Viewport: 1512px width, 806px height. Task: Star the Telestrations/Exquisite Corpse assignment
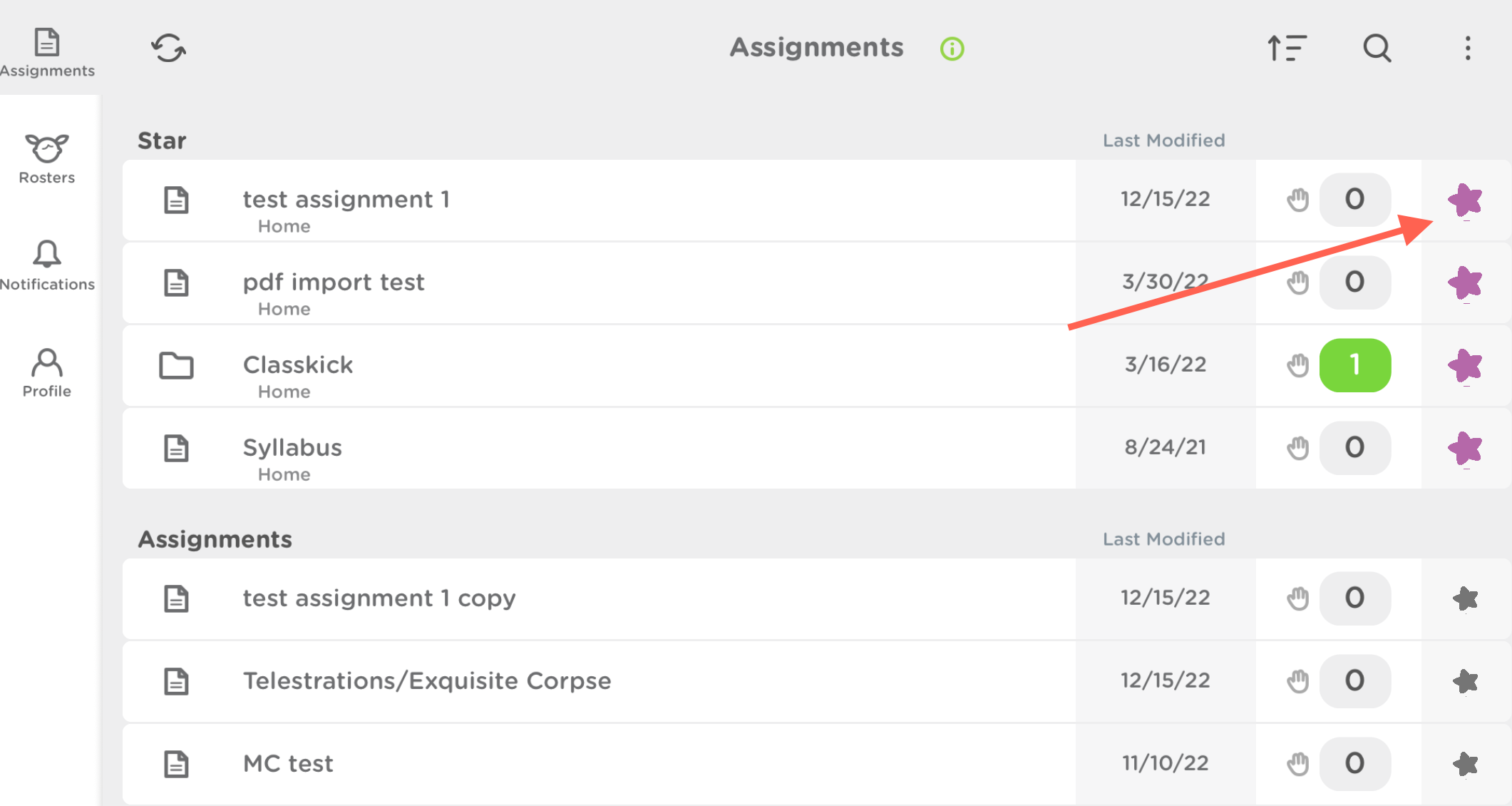coord(1465,680)
